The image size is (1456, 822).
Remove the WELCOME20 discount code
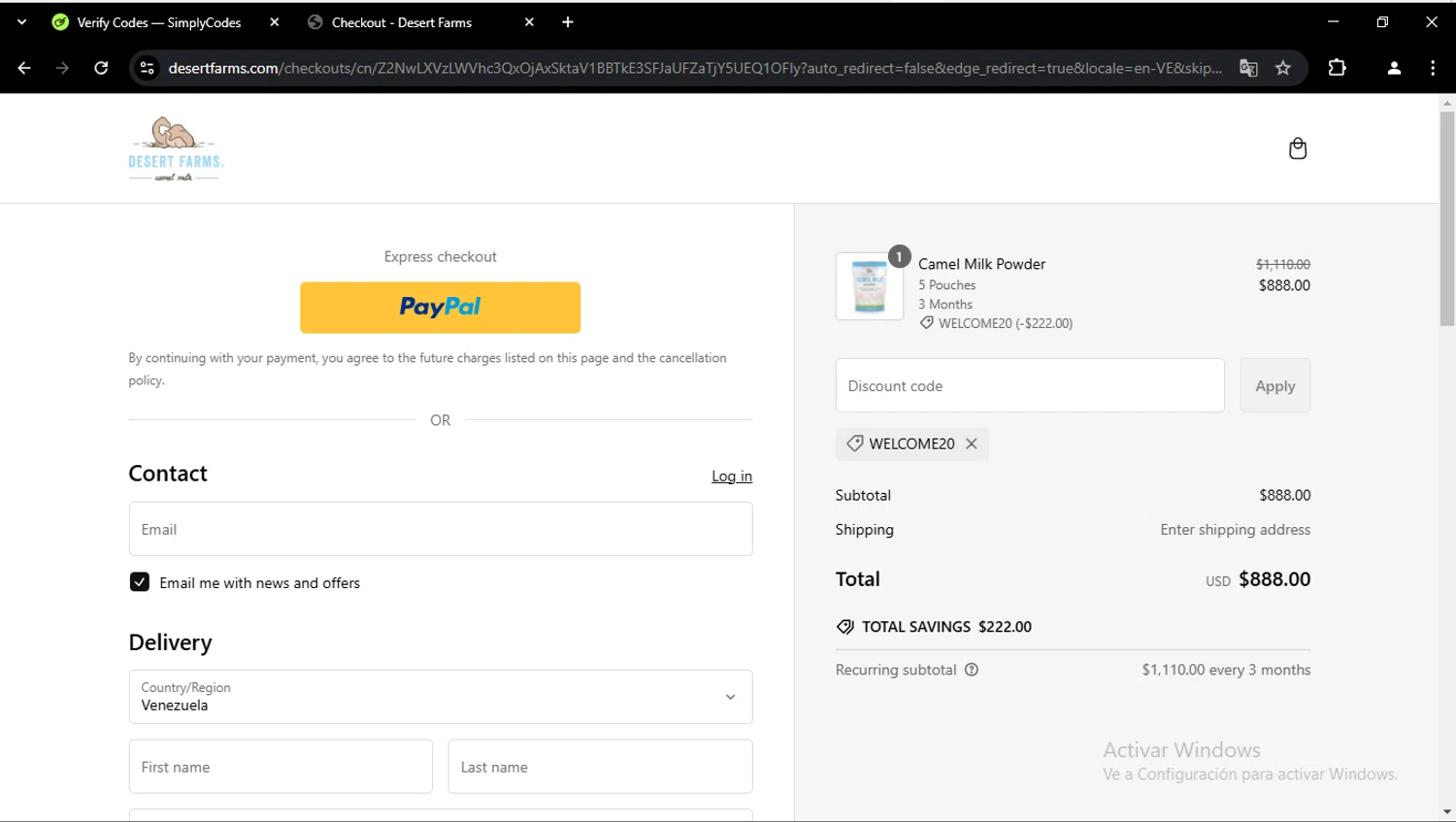click(x=972, y=444)
